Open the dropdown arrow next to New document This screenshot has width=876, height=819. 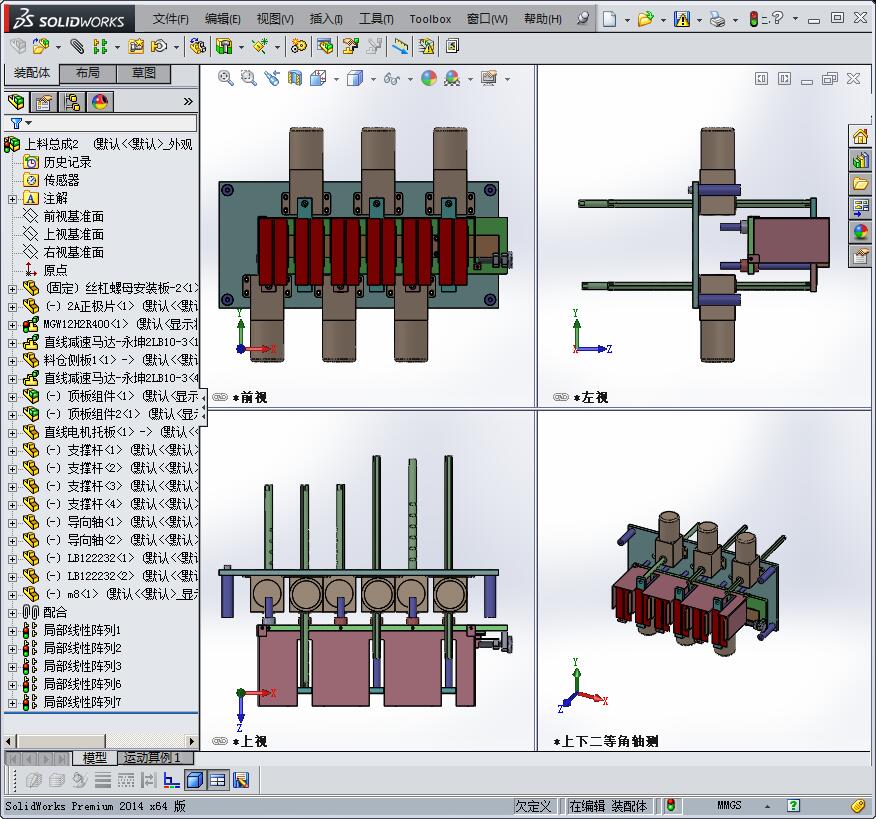tap(627, 20)
